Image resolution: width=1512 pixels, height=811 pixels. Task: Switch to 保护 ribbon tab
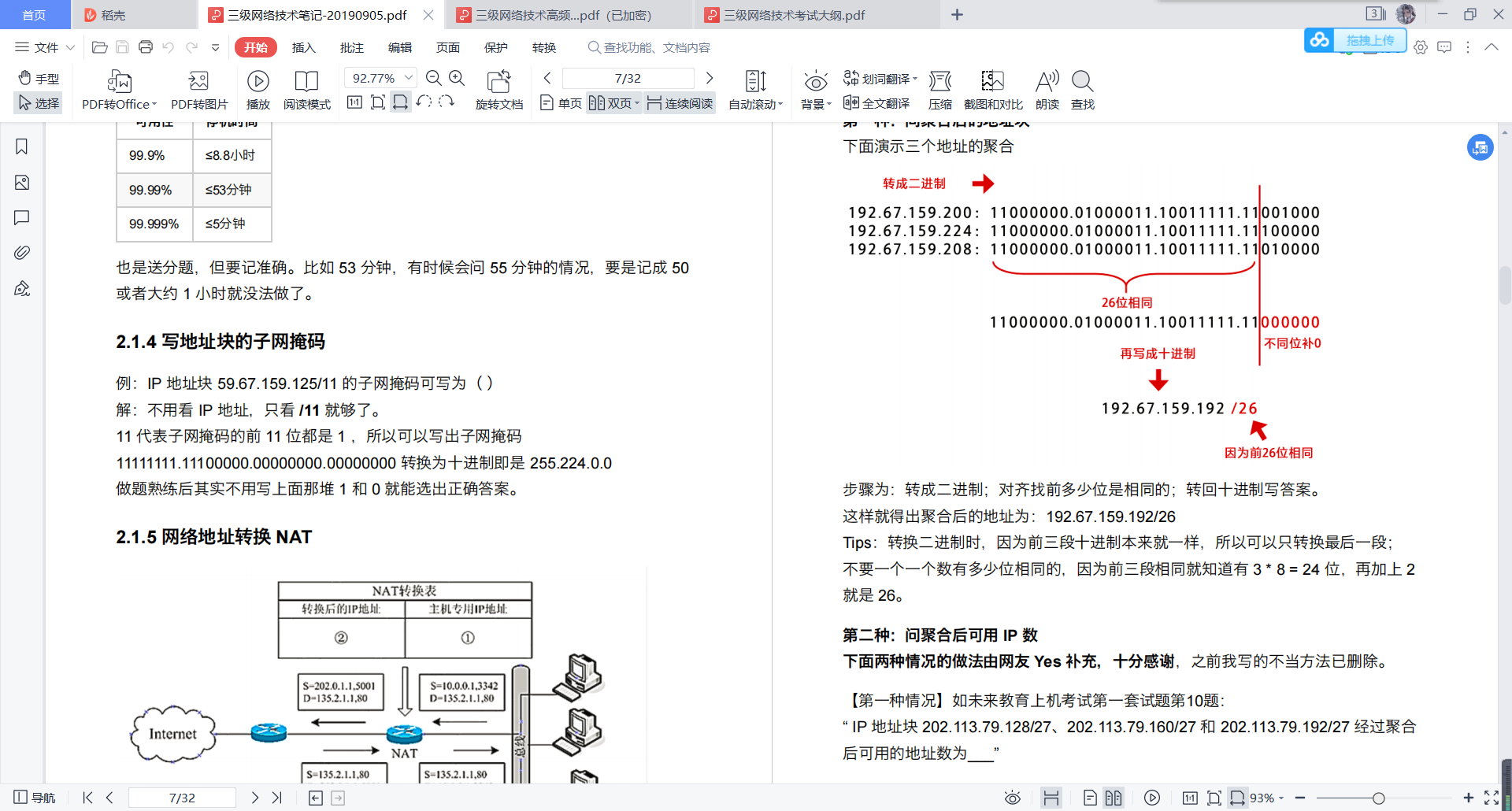click(x=496, y=47)
